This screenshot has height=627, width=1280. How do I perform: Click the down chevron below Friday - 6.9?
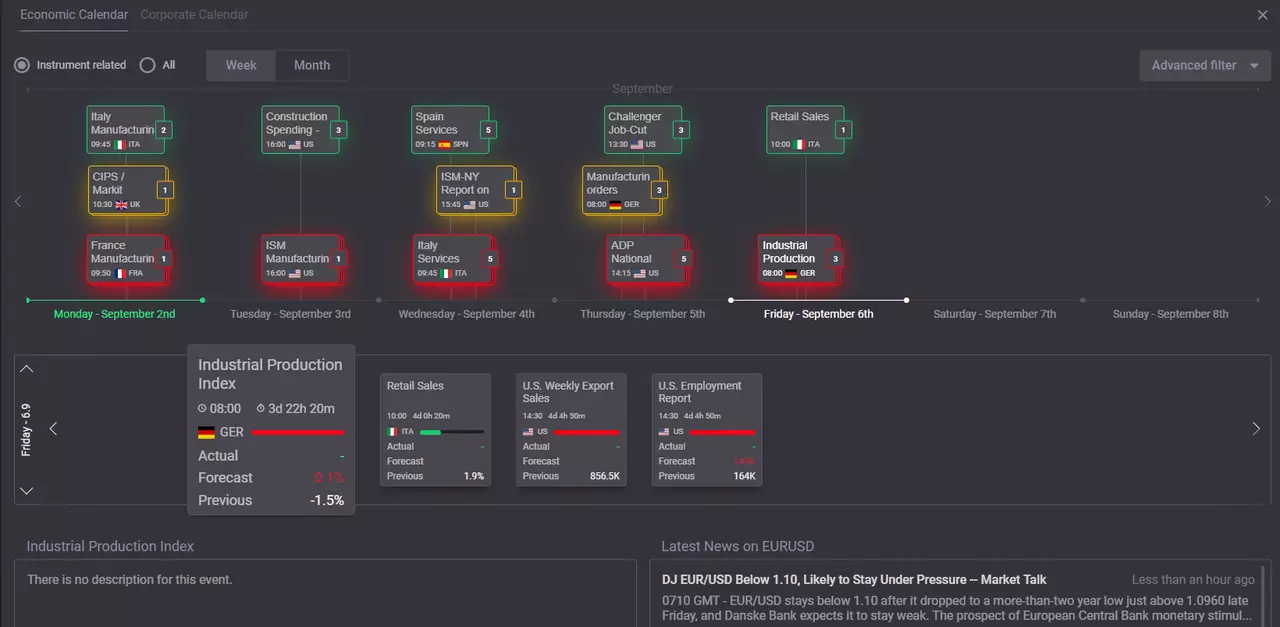click(x=27, y=490)
